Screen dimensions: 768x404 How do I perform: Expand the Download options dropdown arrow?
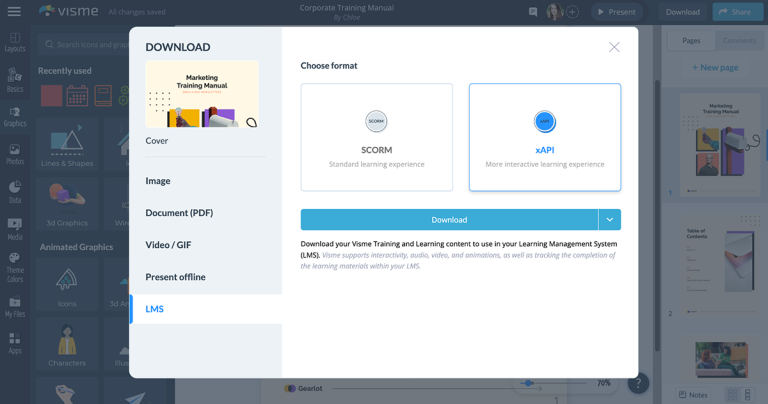pyautogui.click(x=610, y=220)
